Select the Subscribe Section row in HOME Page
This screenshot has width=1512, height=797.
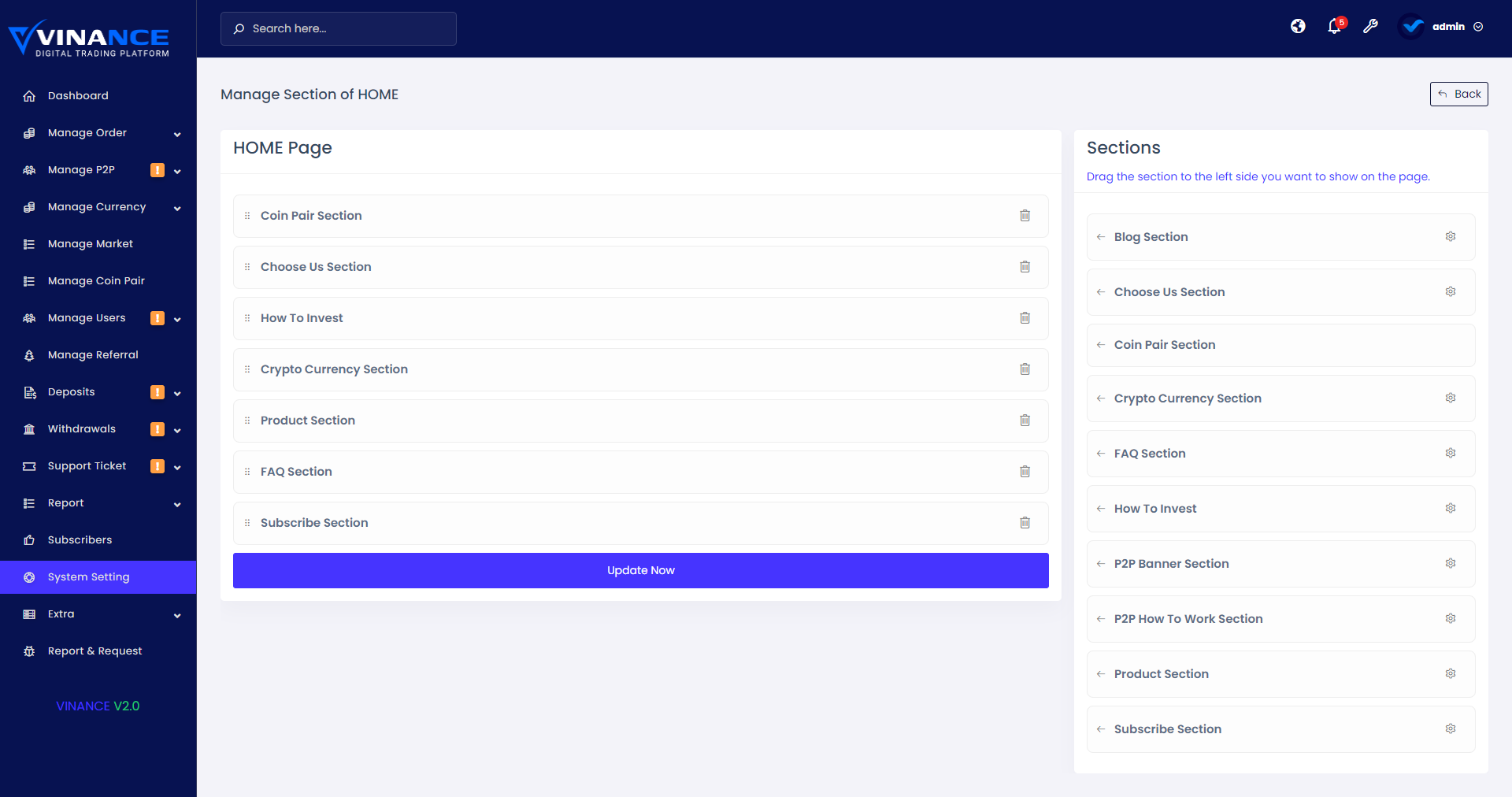641,523
